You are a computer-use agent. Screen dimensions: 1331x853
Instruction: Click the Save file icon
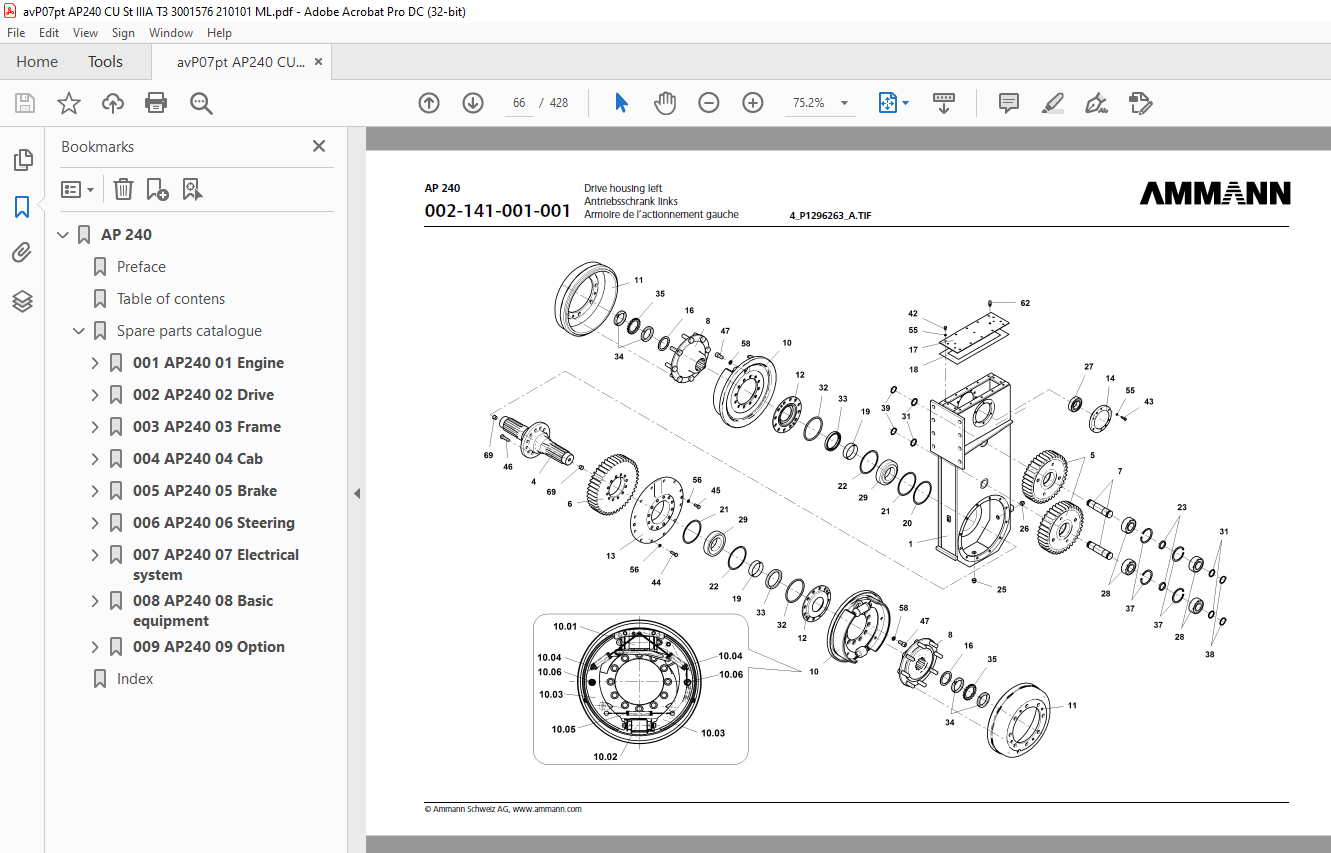[25, 103]
